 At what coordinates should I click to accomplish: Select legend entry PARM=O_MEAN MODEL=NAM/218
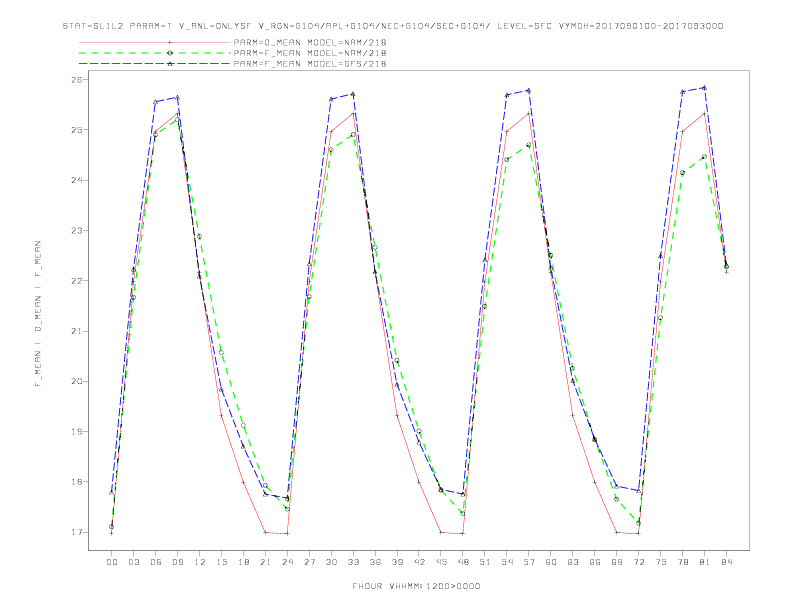[x=310, y=42]
